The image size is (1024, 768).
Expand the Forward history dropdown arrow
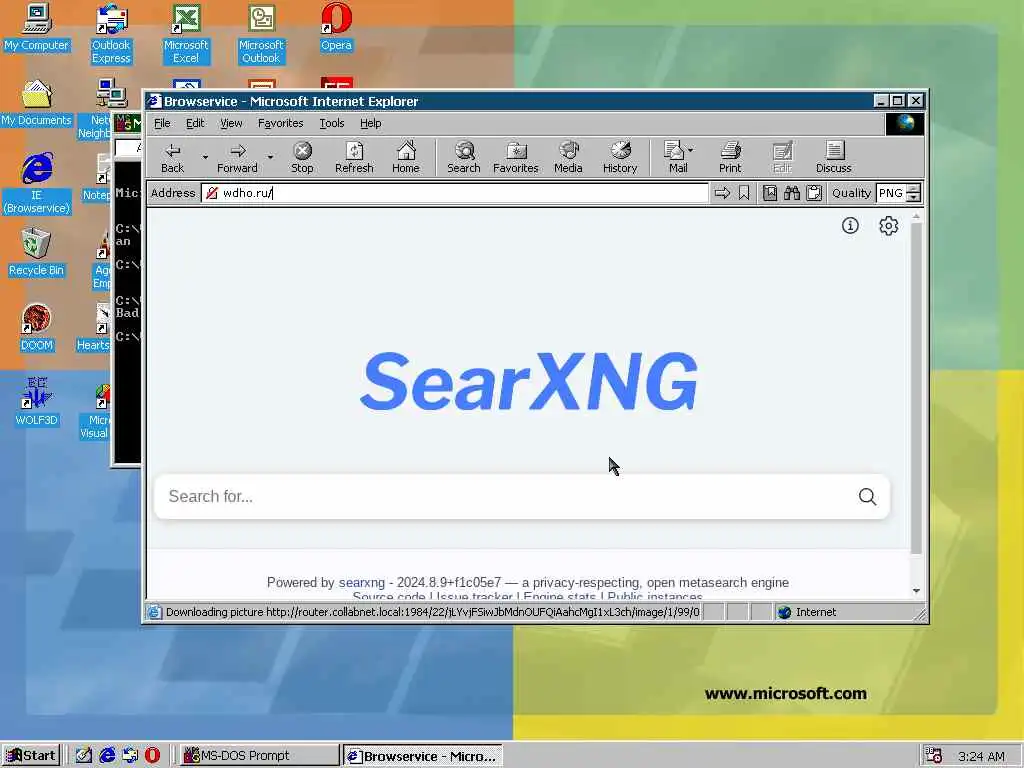pos(270,157)
